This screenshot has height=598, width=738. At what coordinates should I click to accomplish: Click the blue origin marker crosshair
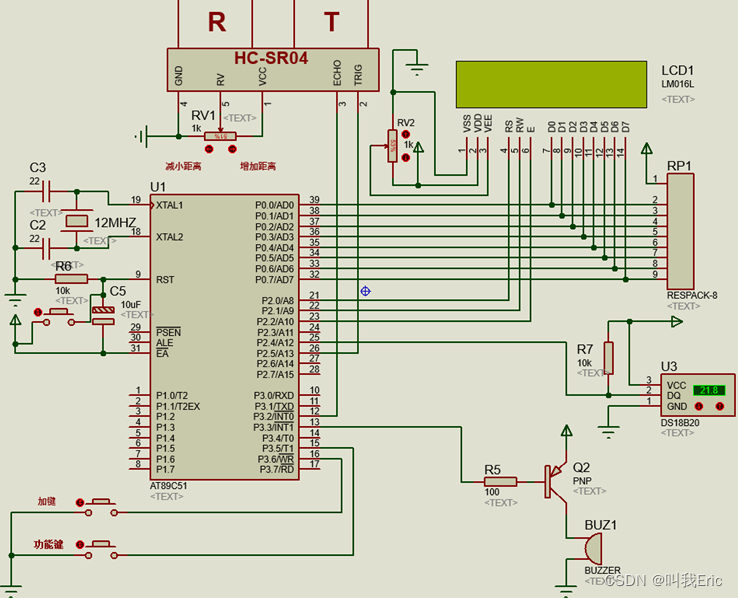coord(365,291)
